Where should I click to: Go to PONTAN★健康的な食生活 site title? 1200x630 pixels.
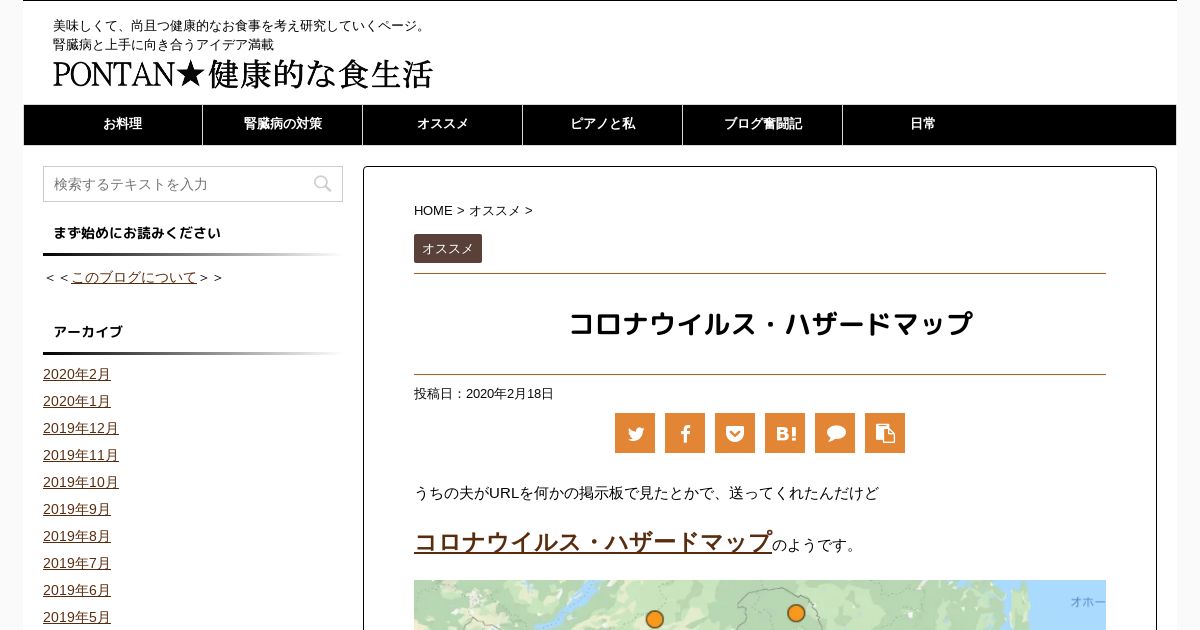pyautogui.click(x=243, y=74)
